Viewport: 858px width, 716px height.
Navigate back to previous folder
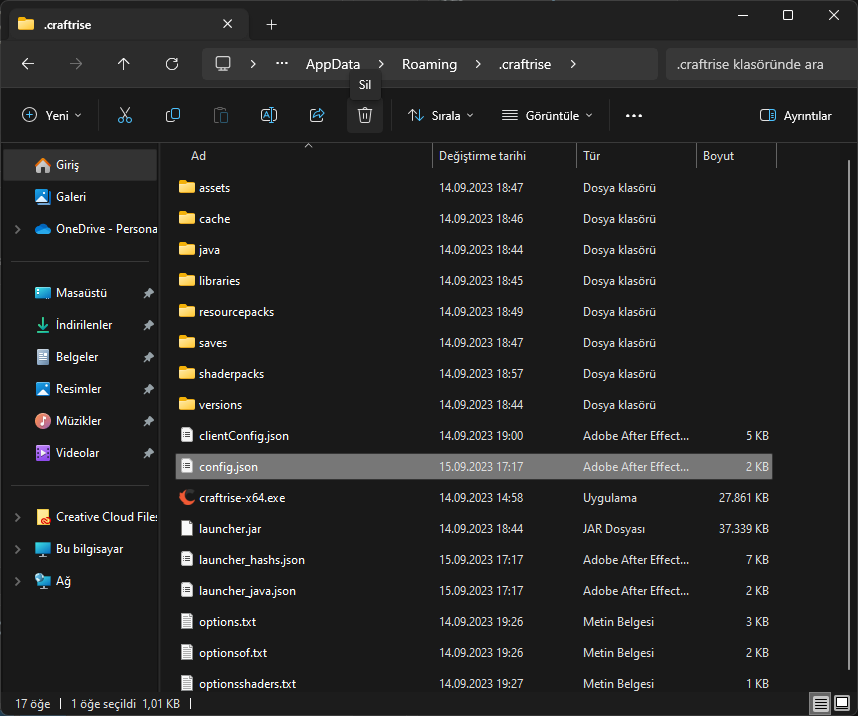pos(28,64)
